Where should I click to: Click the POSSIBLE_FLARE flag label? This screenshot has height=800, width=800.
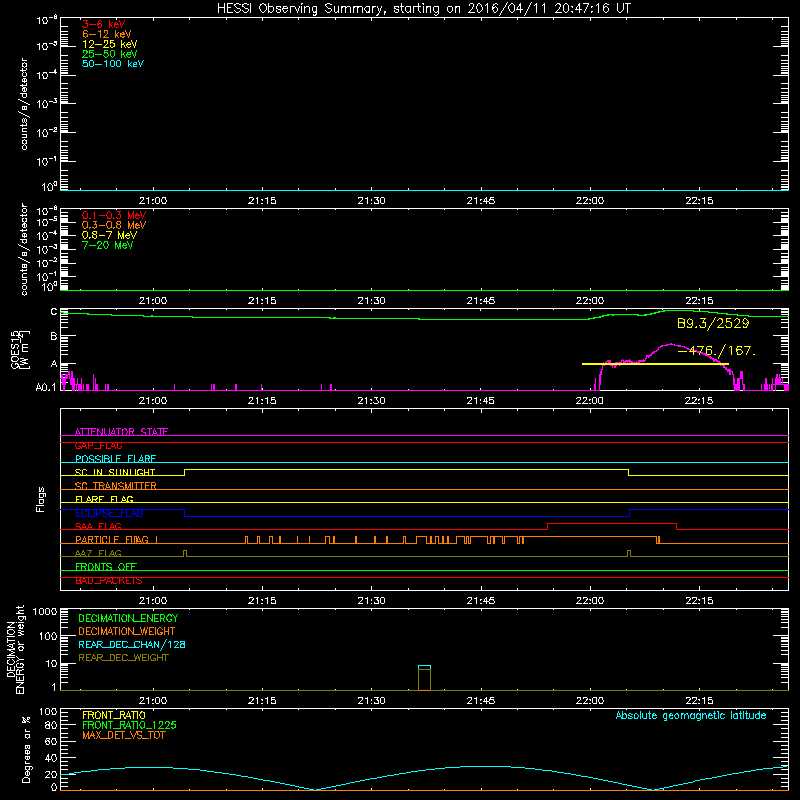(x=115, y=459)
